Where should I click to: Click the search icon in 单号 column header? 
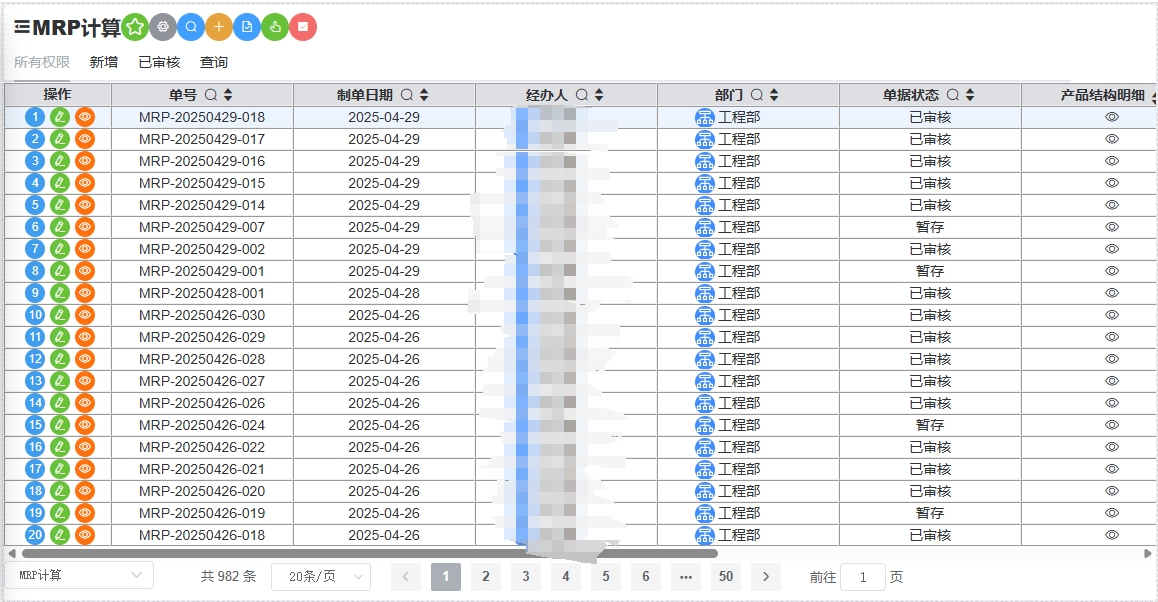click(x=210, y=95)
